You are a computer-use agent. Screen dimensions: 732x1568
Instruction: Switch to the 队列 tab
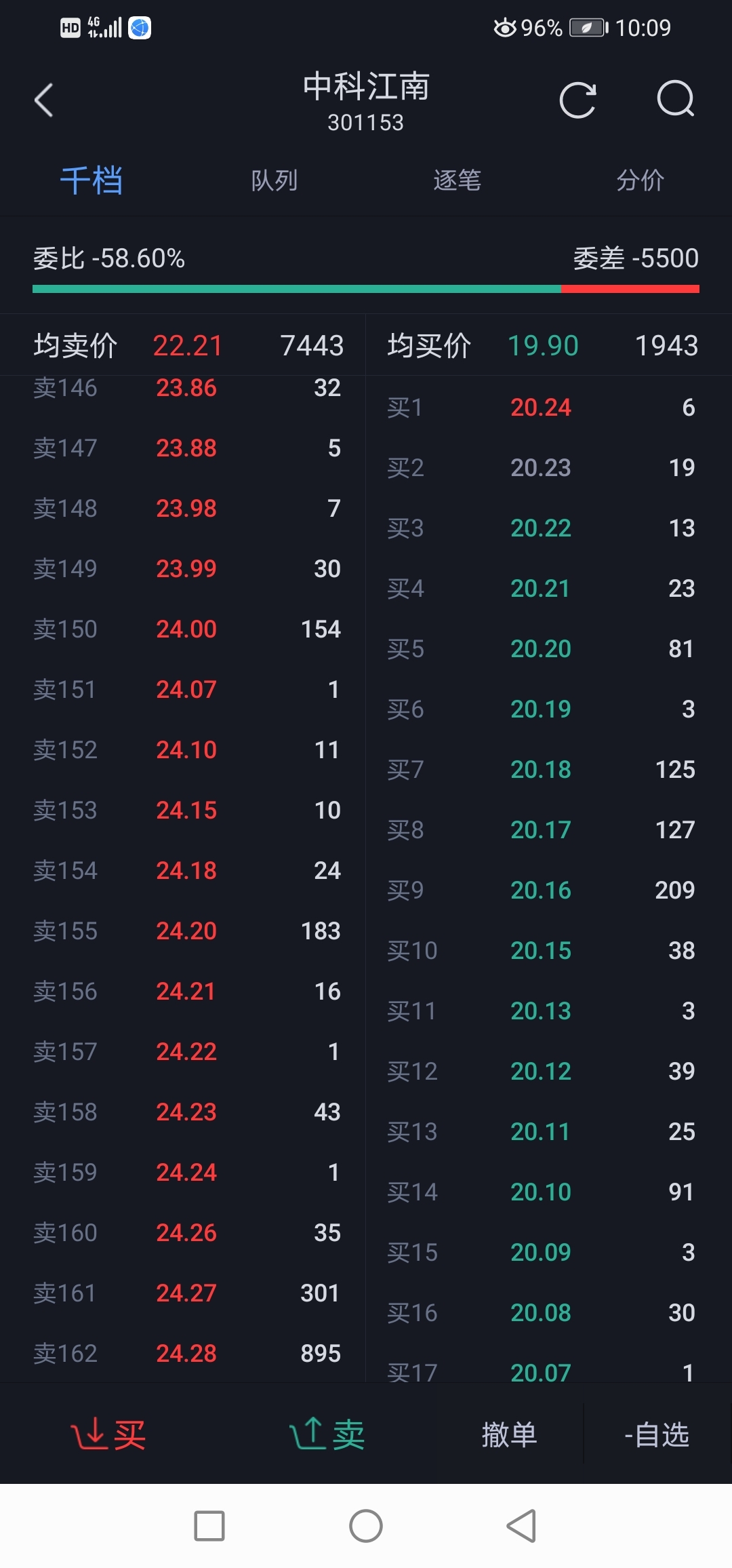274,180
